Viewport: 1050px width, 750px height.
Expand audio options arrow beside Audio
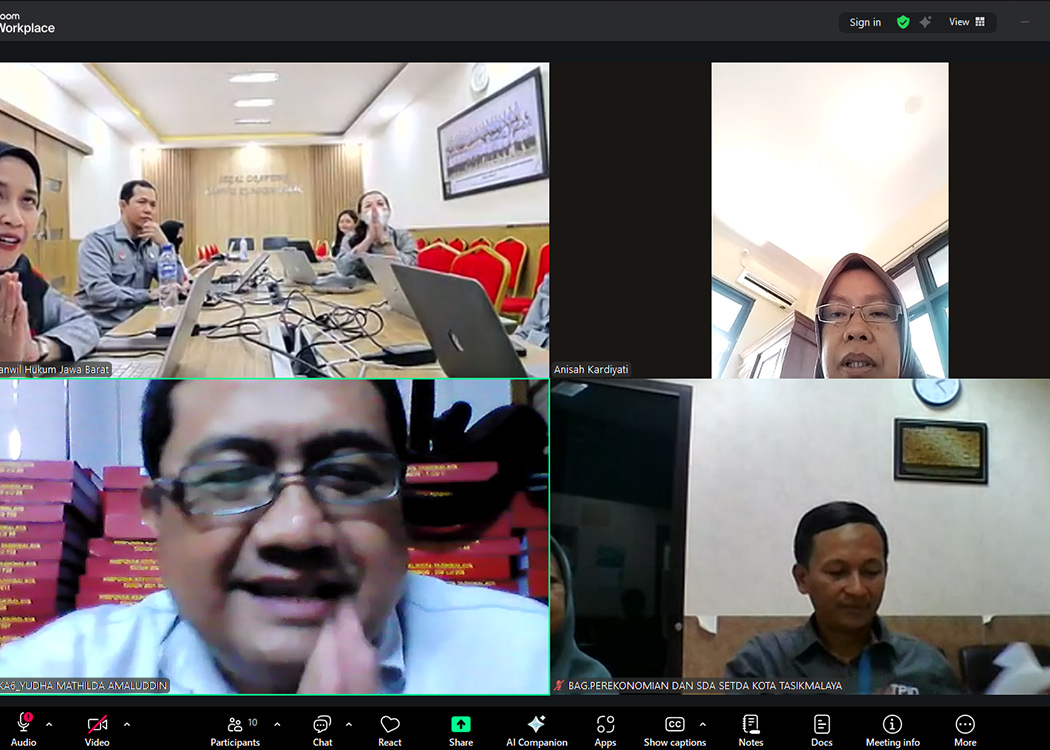click(x=49, y=724)
